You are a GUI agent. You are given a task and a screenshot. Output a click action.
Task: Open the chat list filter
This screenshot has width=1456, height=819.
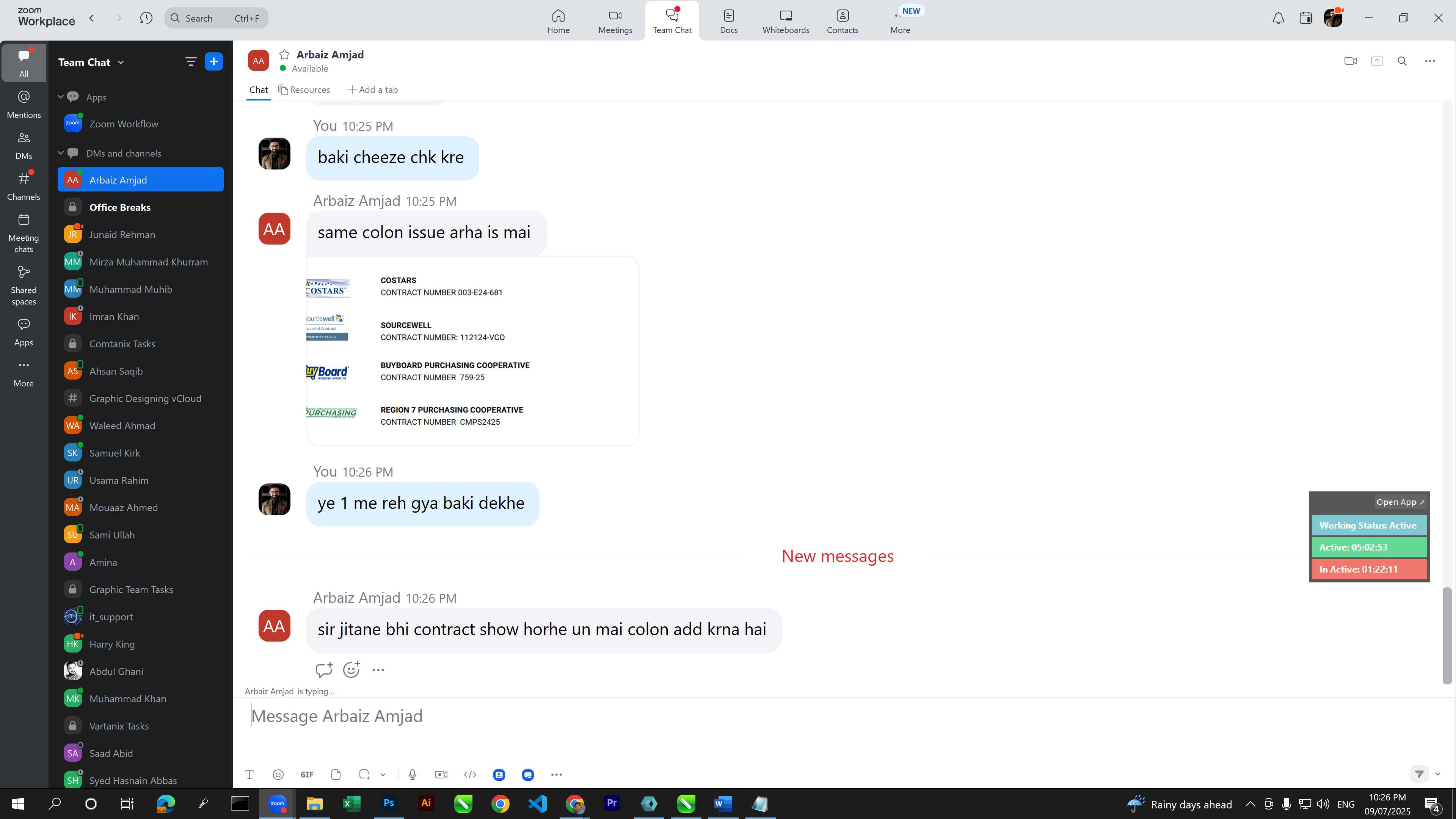[x=191, y=61]
